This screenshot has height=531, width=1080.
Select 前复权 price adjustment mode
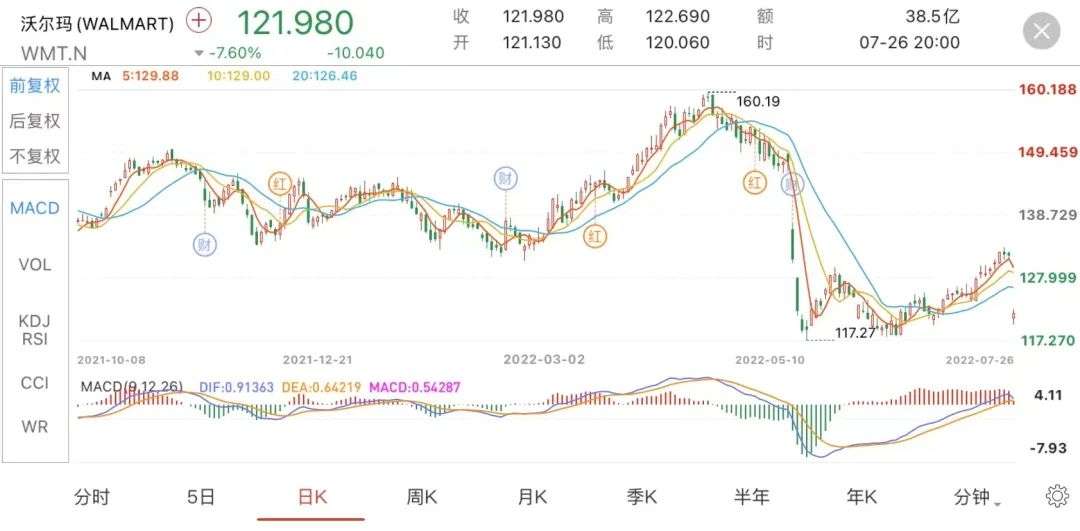point(35,86)
